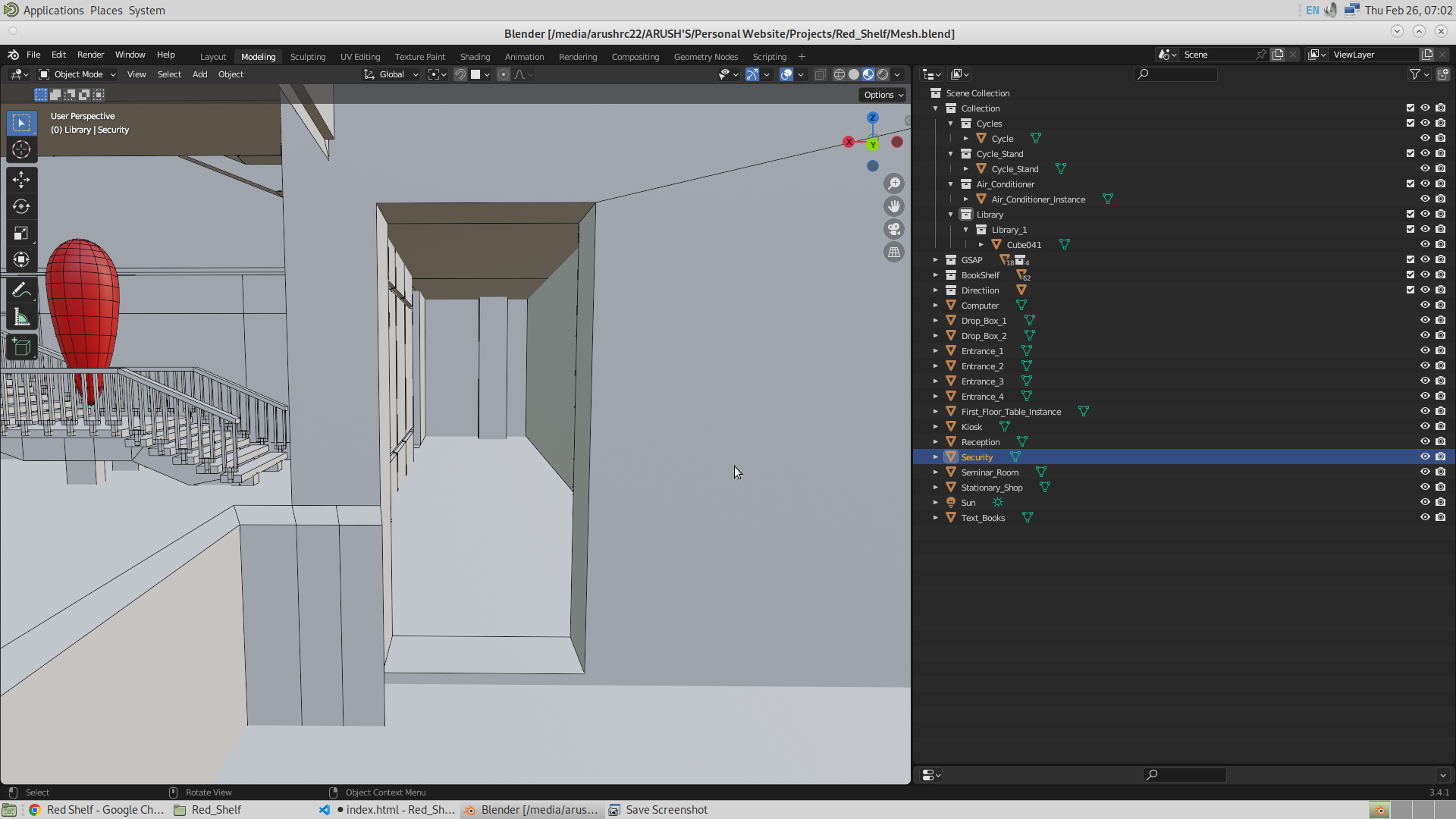
Task: Open the Render menu
Action: (x=91, y=55)
